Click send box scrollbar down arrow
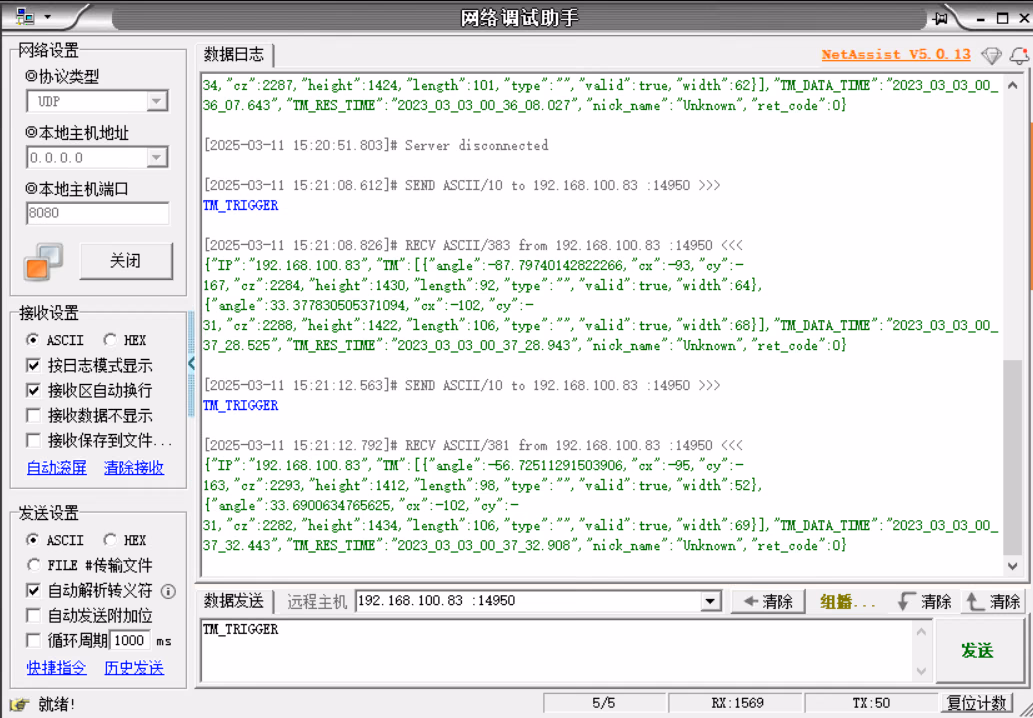The height and width of the screenshot is (718, 1033). [x=921, y=671]
